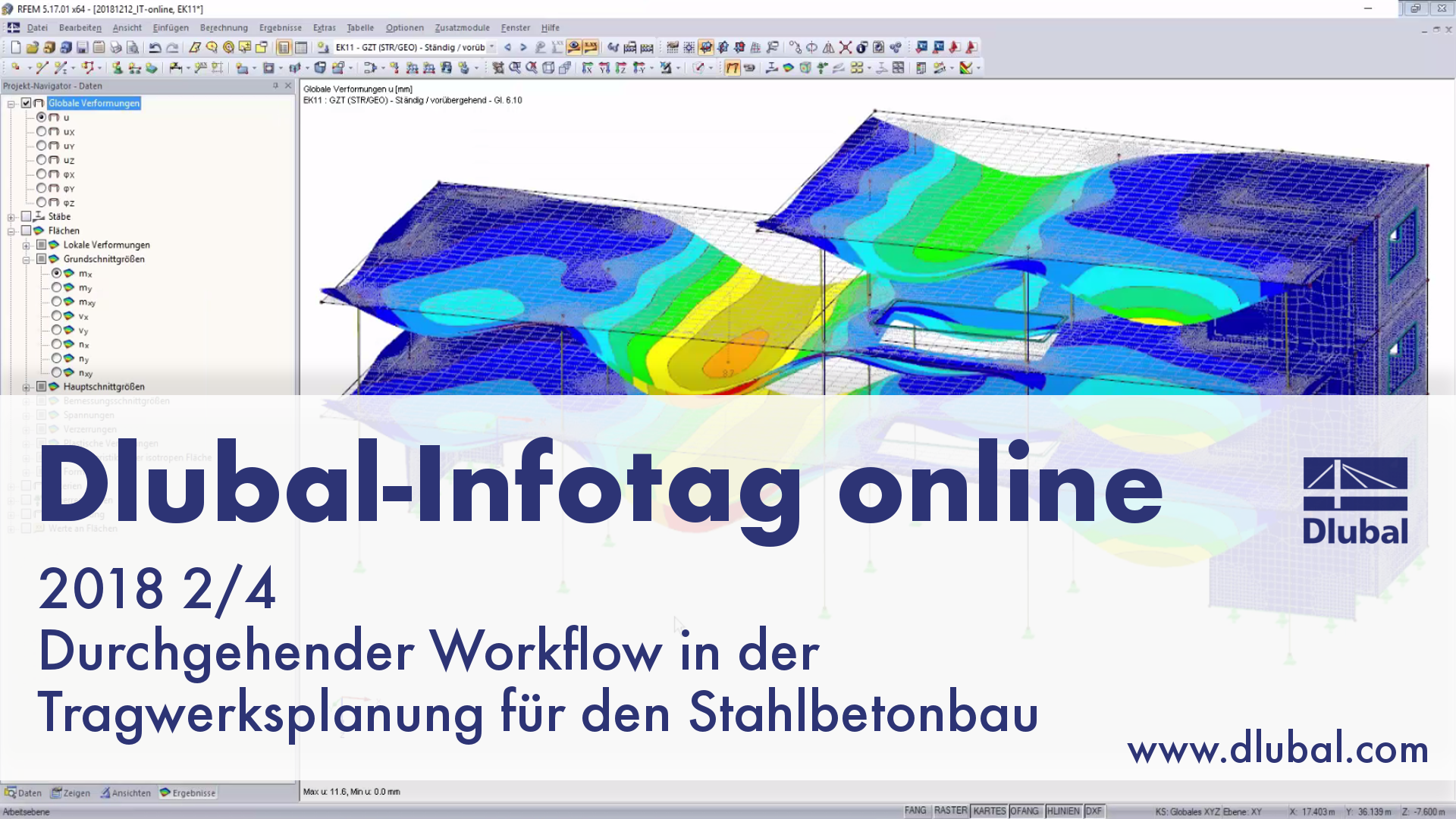
Task: Click the red X delete icon
Action: coord(846,47)
